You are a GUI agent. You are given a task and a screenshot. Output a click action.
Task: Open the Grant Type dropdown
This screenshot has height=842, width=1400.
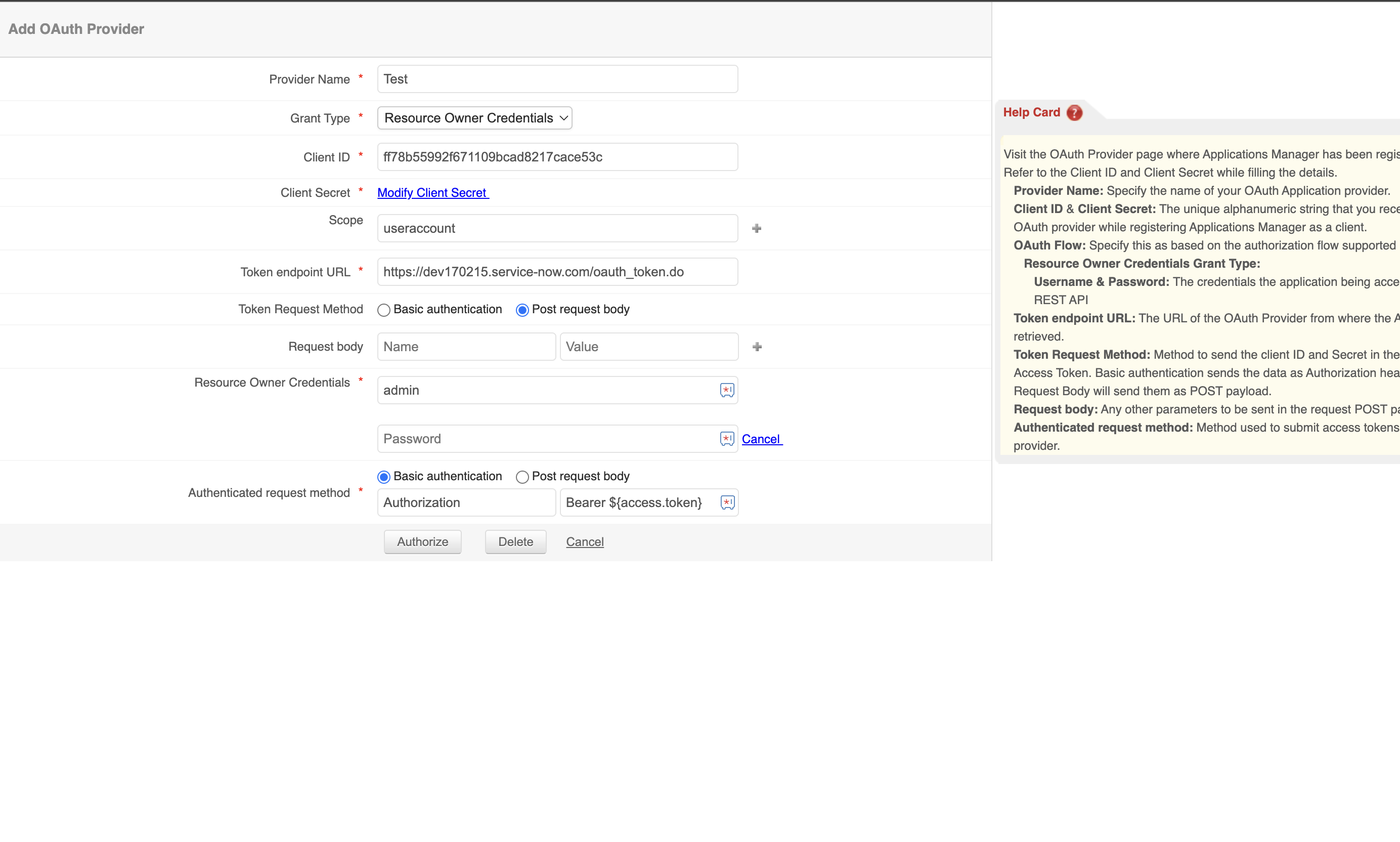pos(474,118)
